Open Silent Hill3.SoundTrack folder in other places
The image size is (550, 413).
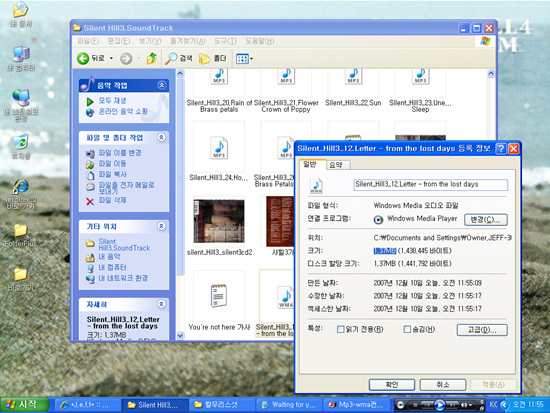[x=124, y=245]
